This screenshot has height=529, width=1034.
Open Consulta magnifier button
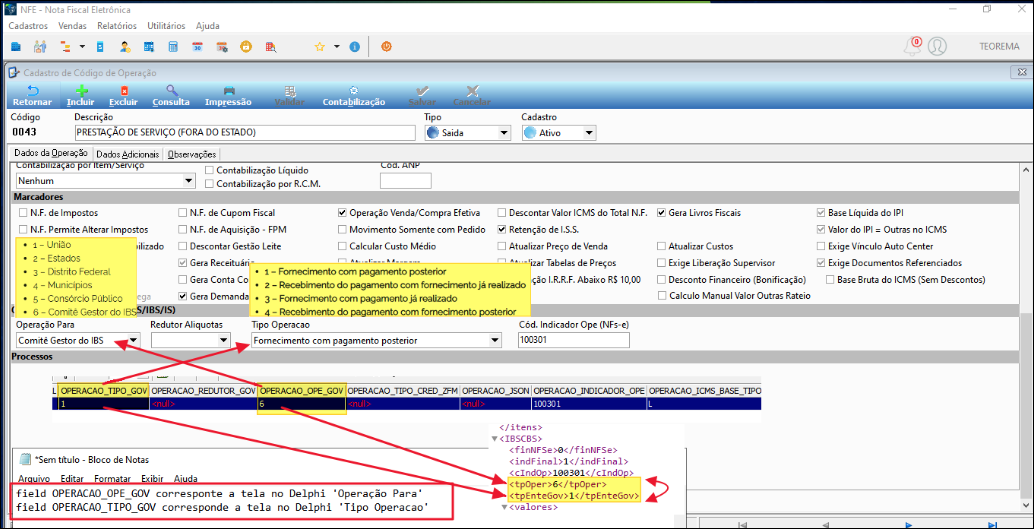171,96
